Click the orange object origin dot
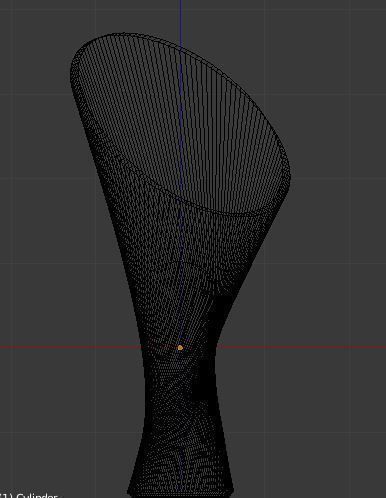 (x=180, y=348)
